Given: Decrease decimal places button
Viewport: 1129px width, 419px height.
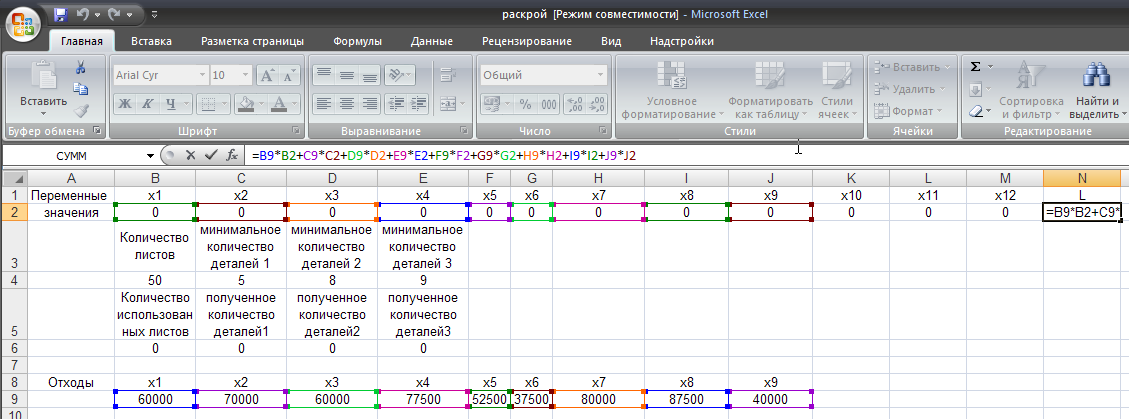Looking at the screenshot, I should [598, 104].
